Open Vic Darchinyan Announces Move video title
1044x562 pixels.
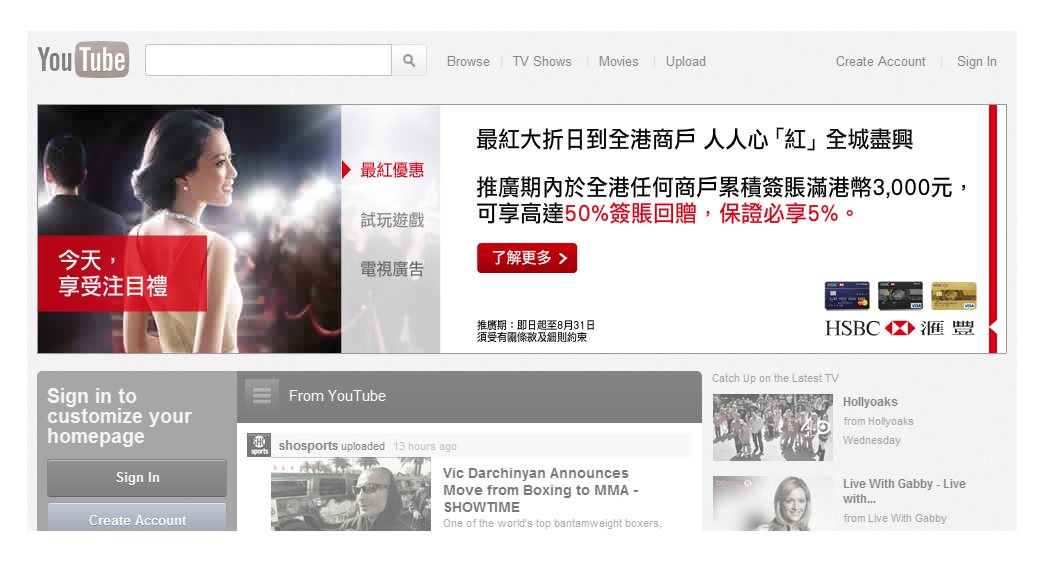coord(541,490)
